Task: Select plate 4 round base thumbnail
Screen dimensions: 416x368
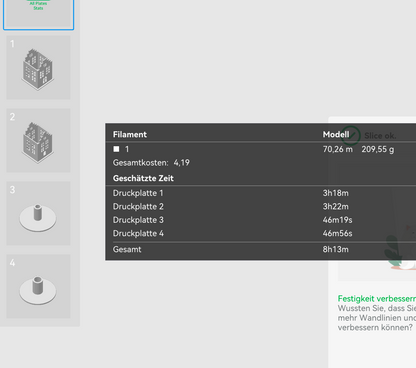Action: (x=38, y=286)
